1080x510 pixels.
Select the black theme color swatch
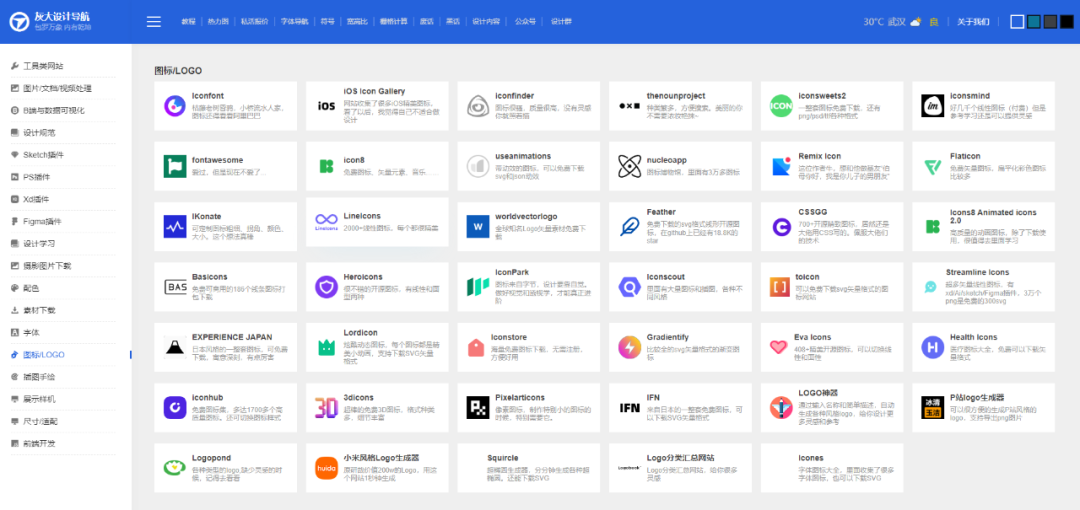click(x=1066, y=22)
